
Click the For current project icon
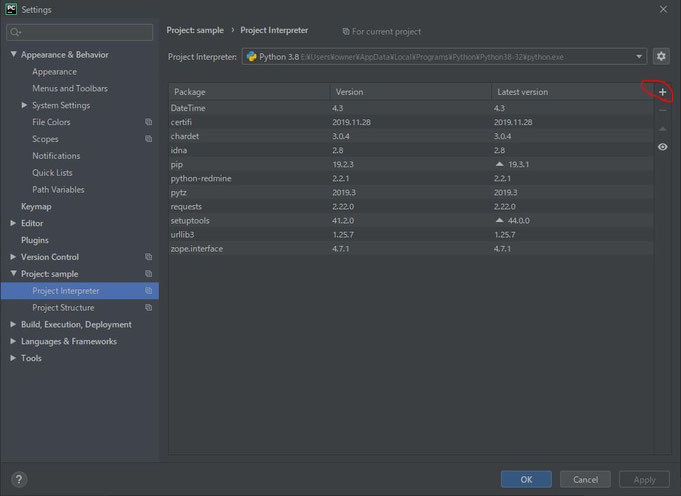click(346, 32)
